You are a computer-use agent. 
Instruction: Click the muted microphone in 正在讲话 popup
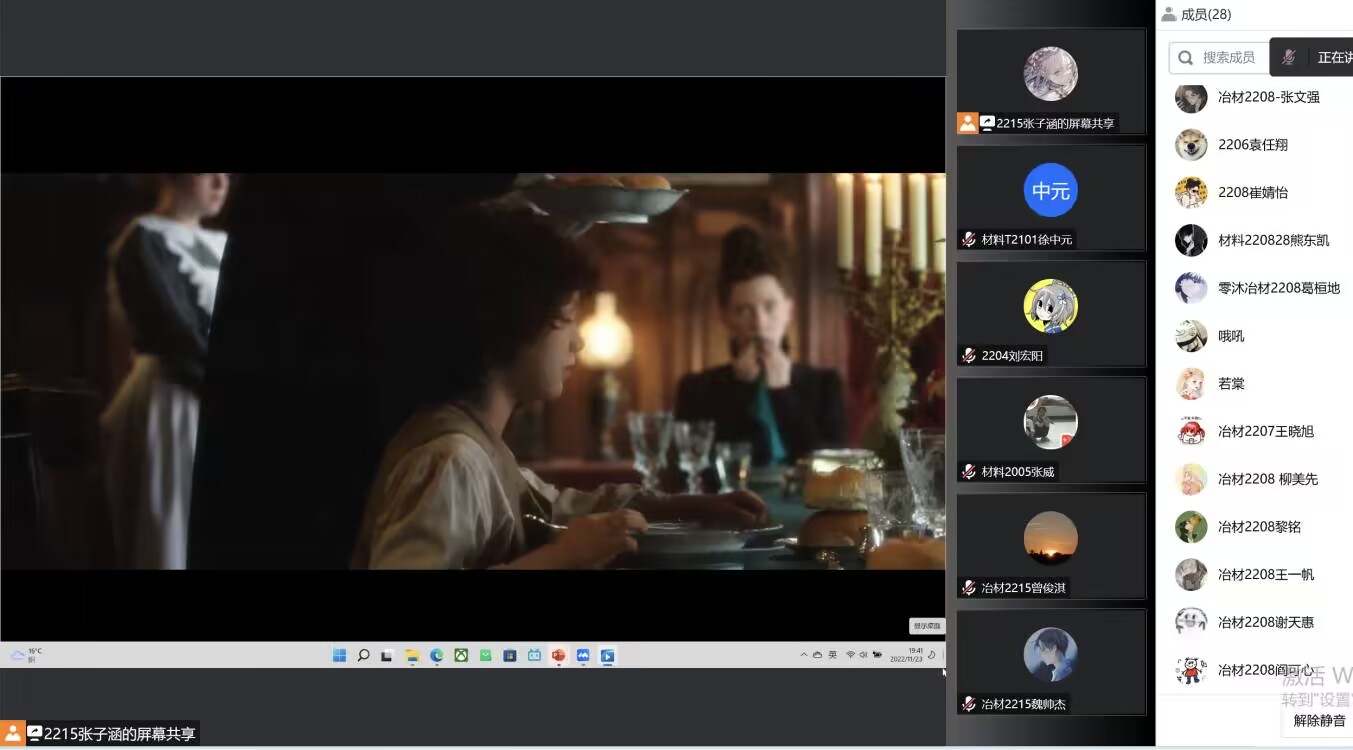pyautogui.click(x=1290, y=57)
